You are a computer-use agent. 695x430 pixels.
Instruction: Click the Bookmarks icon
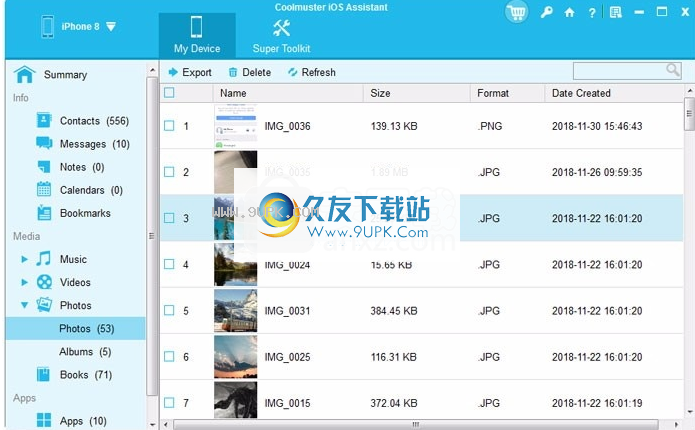click(44, 213)
